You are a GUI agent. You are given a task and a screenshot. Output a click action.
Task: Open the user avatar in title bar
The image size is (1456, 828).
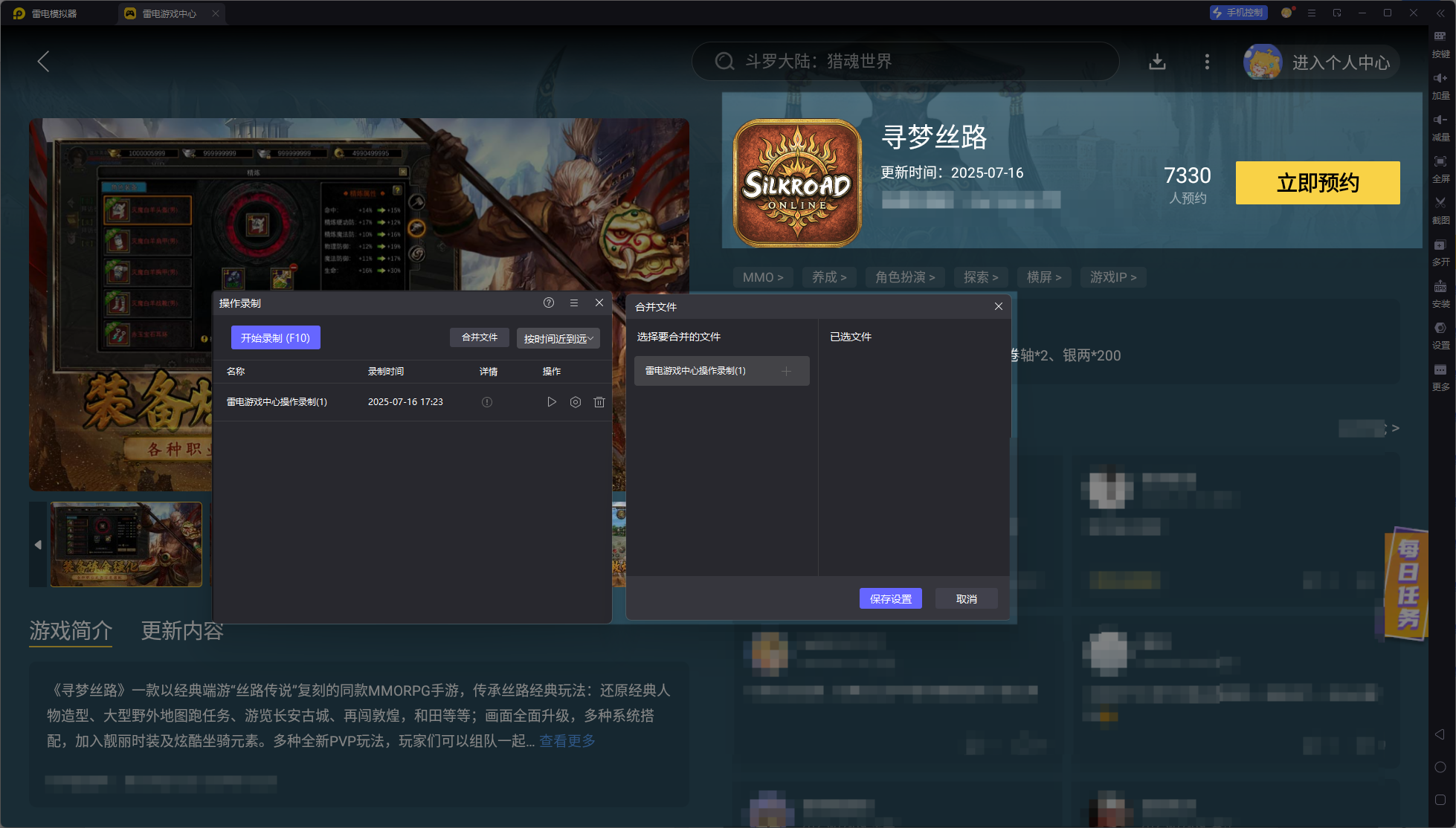[x=1286, y=13]
